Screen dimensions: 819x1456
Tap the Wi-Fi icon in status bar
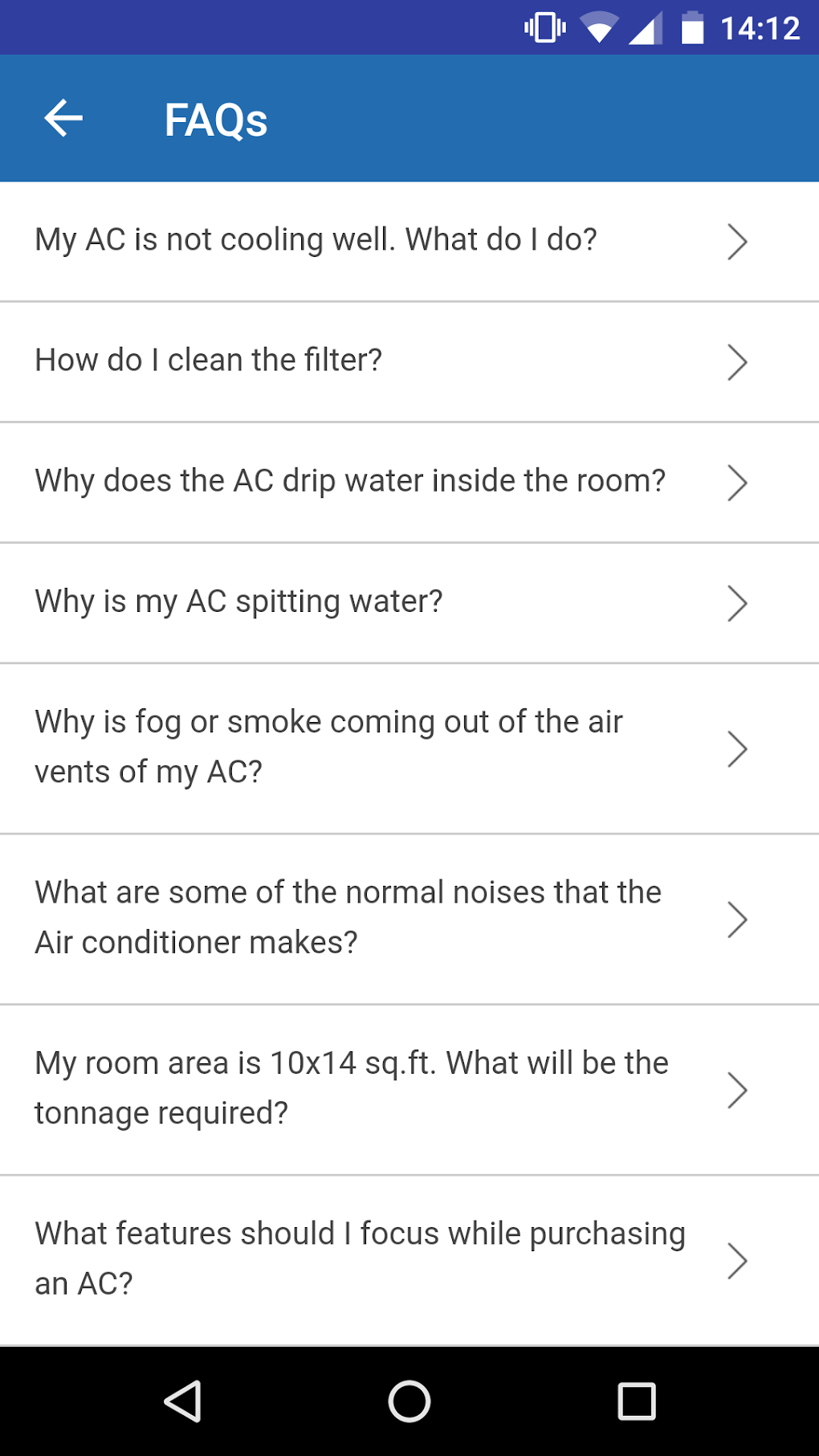598,28
